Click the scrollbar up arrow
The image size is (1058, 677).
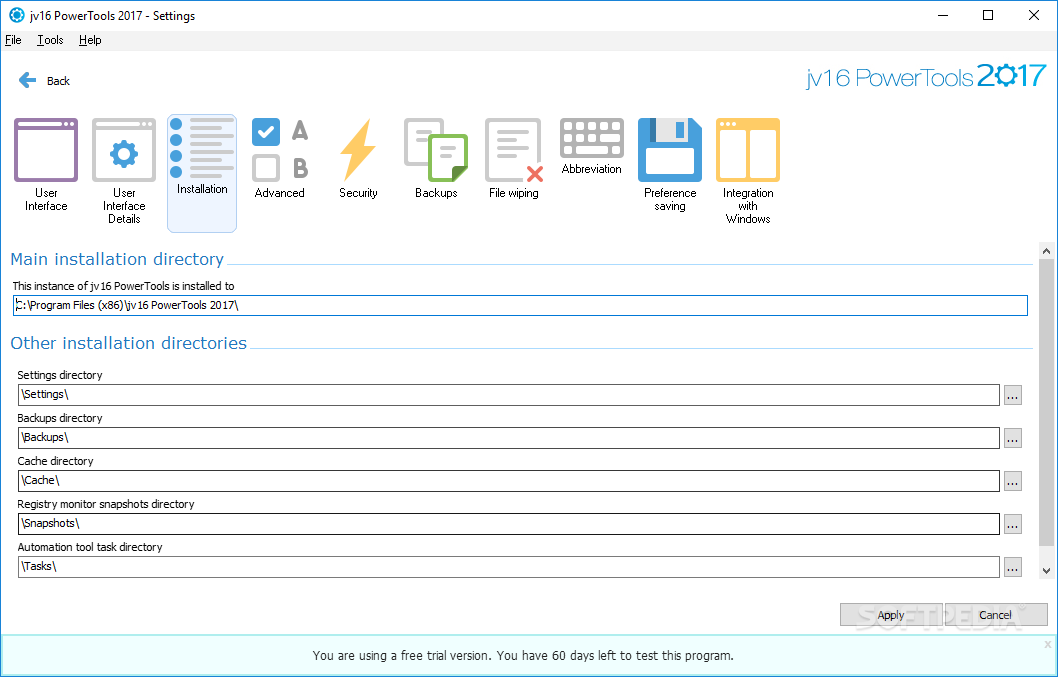(1047, 251)
